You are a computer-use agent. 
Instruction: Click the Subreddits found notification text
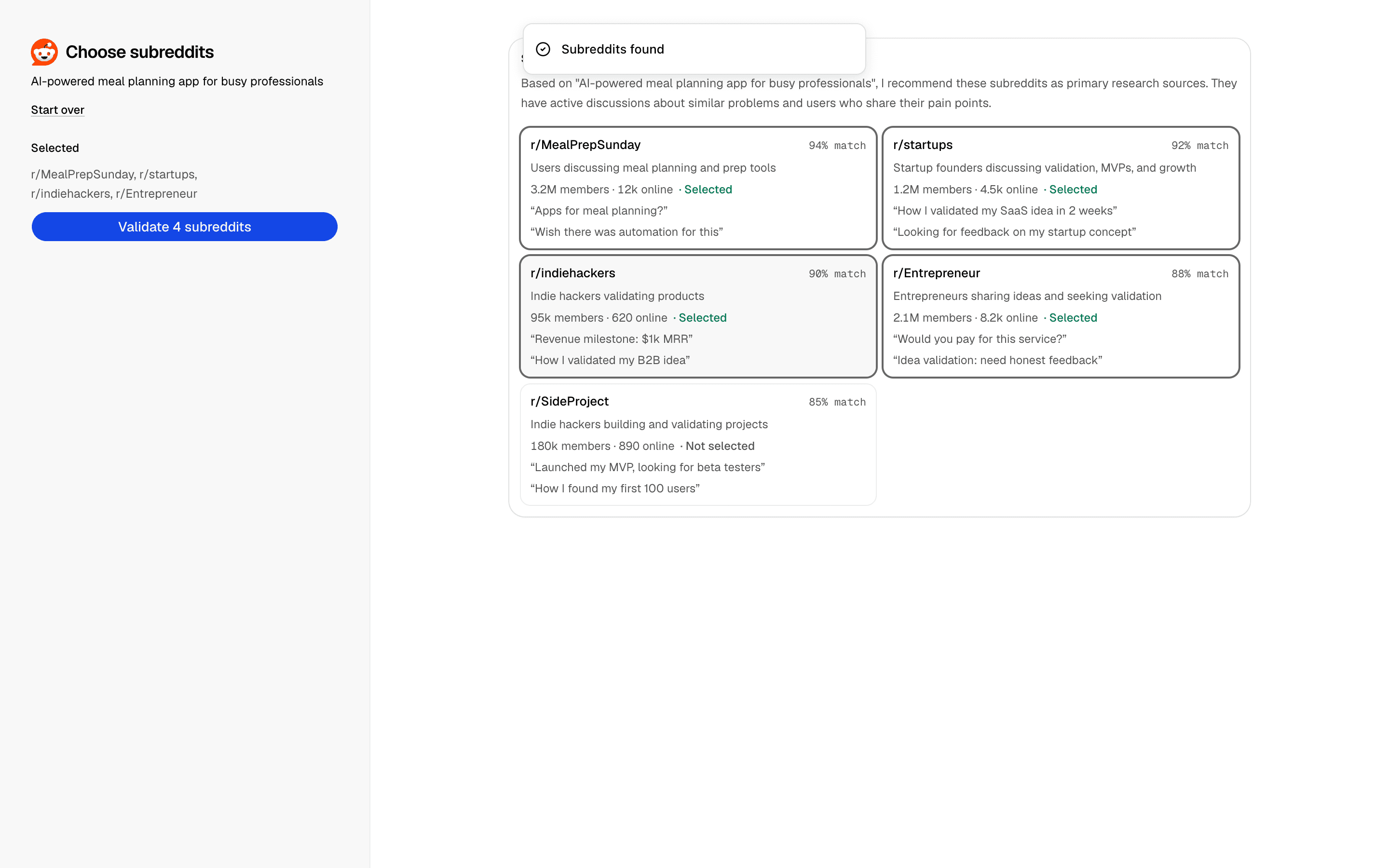click(x=613, y=49)
